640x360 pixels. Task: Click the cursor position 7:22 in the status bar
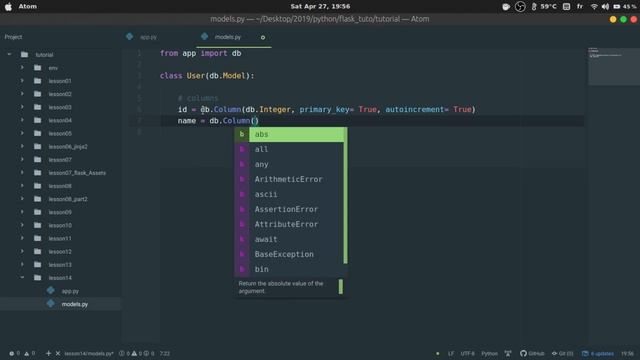[x=164, y=353]
